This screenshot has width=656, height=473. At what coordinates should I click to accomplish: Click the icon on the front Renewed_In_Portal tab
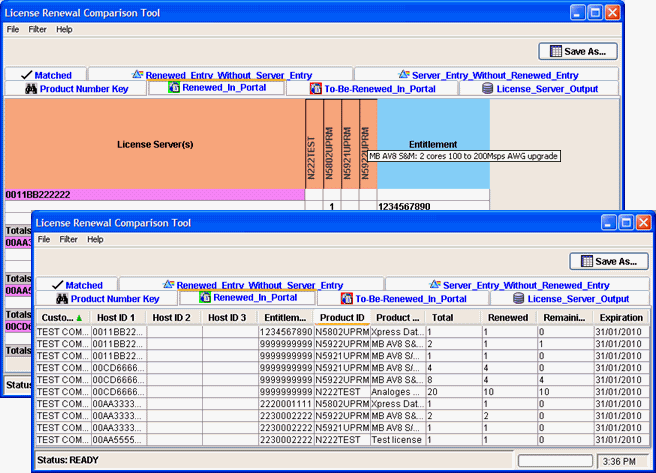(x=203, y=298)
